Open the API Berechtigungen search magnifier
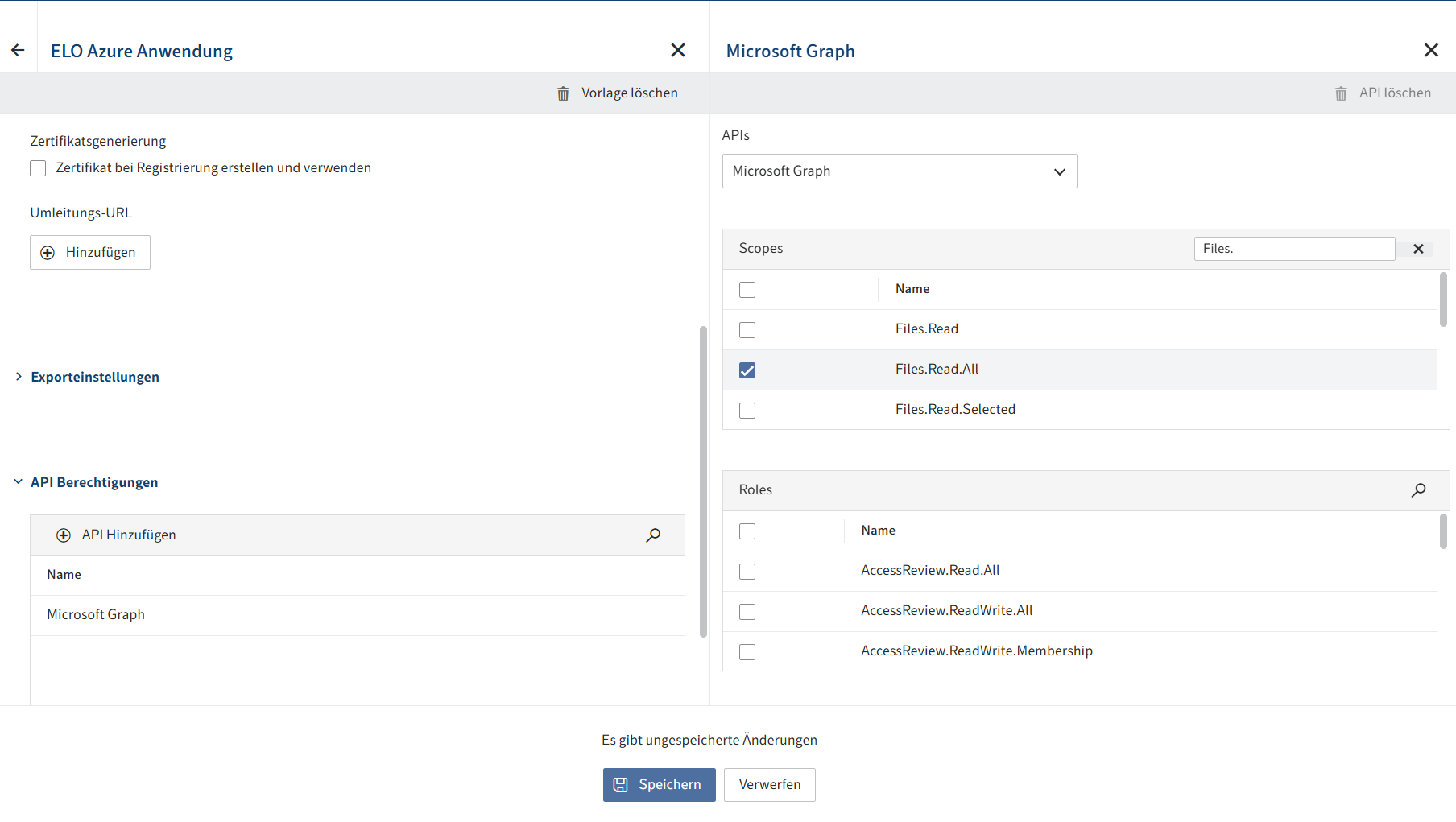1456x822 pixels. pos(653,535)
